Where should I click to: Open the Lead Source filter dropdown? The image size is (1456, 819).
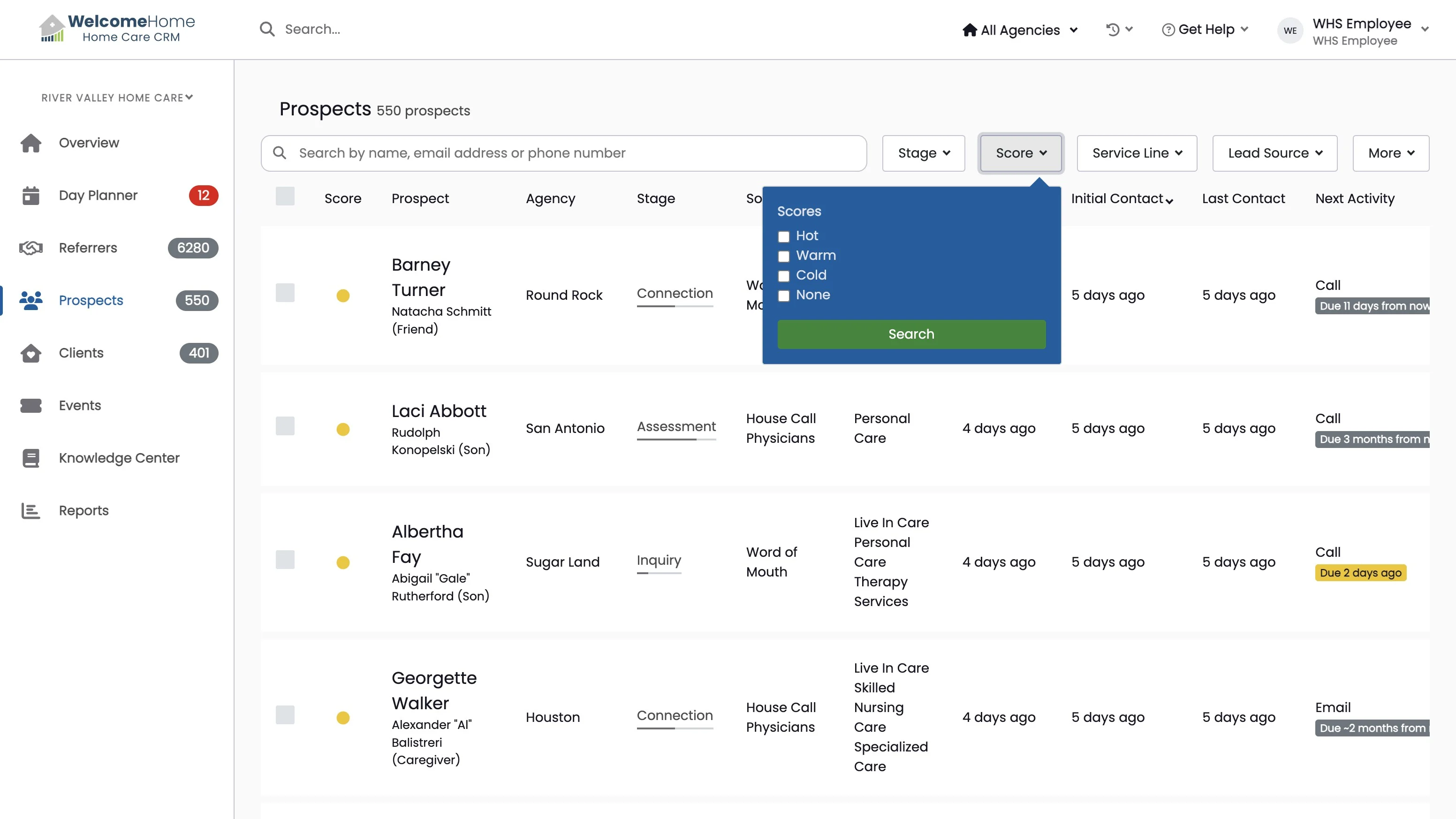(x=1274, y=153)
